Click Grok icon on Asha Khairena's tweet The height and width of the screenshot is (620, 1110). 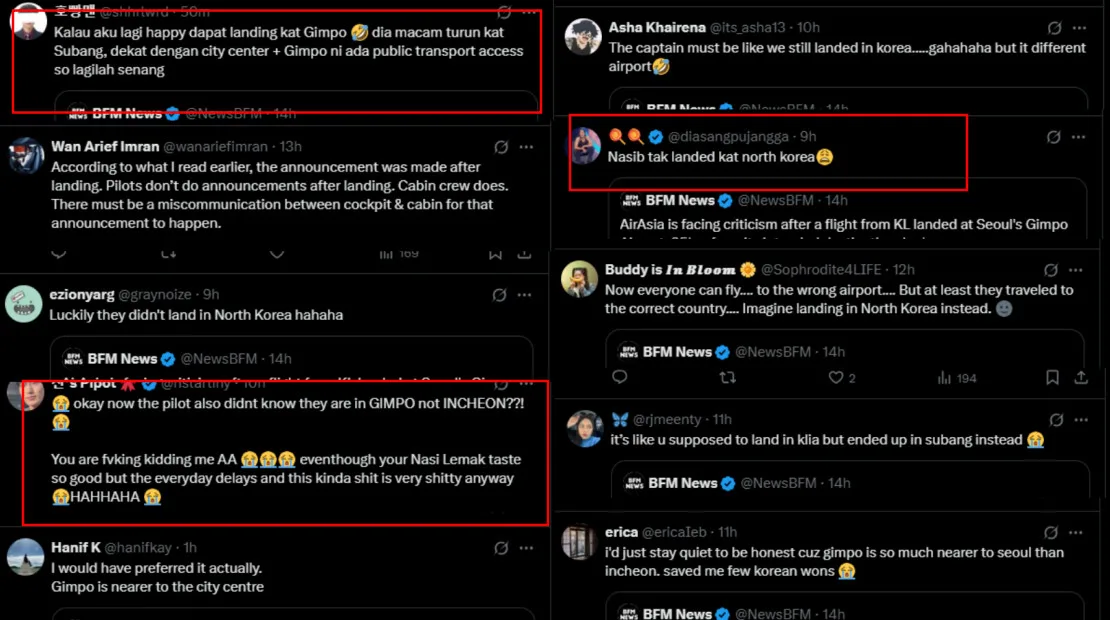click(x=1055, y=28)
